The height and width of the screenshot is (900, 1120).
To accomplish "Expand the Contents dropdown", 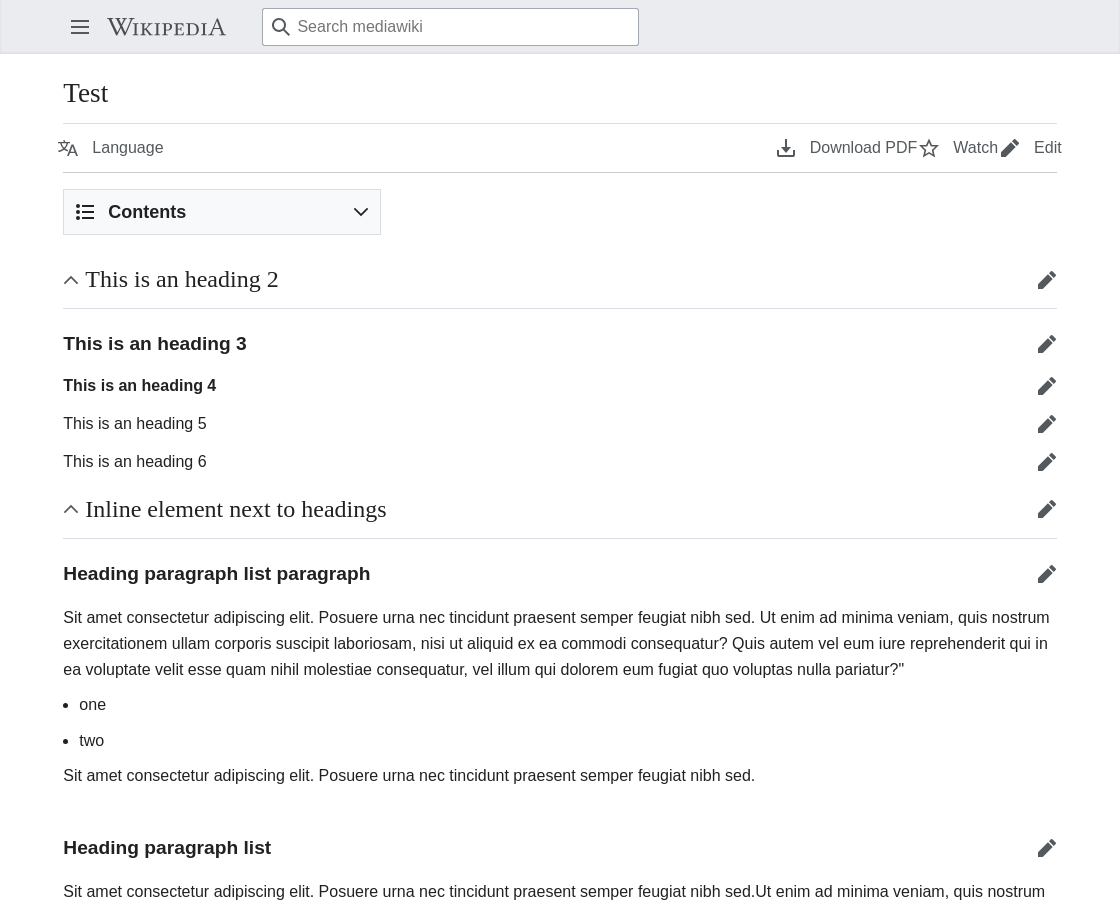I will (221, 212).
